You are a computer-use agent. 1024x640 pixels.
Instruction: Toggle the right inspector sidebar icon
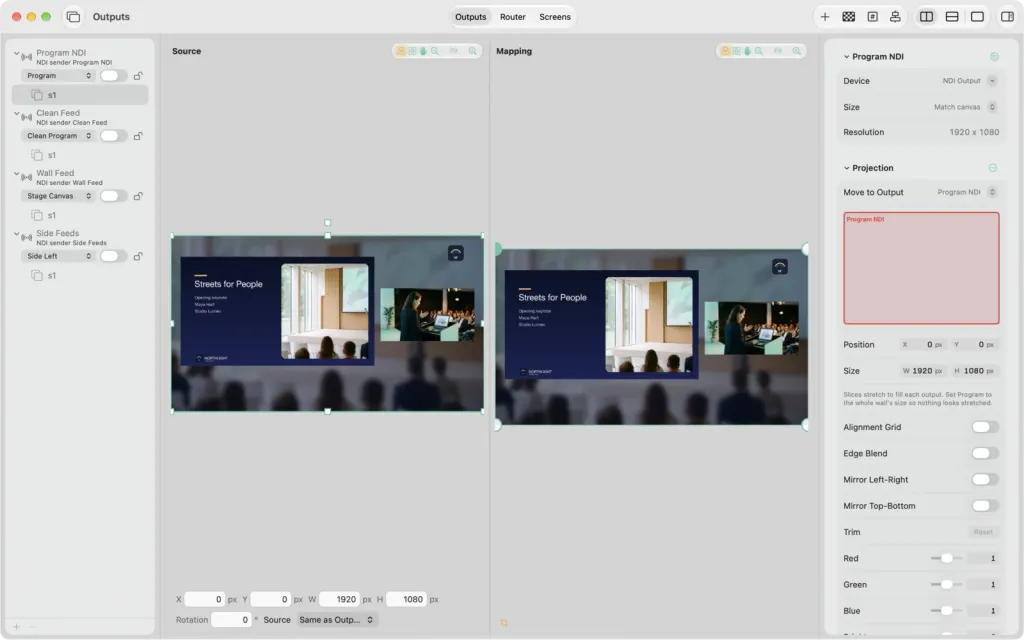point(1007,17)
